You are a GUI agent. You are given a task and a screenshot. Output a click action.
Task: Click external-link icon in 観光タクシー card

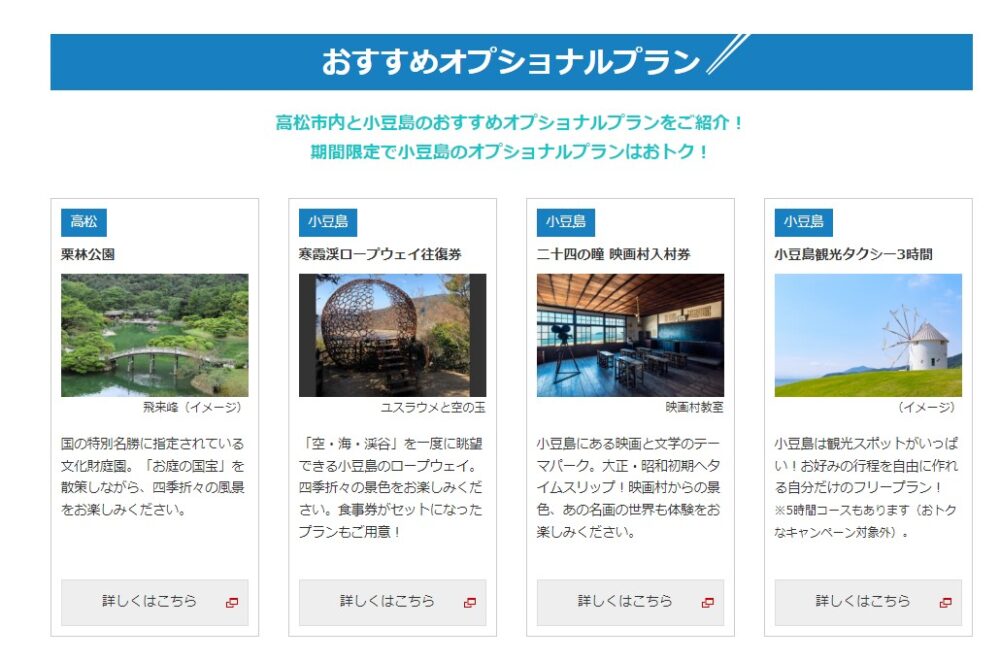tap(946, 602)
